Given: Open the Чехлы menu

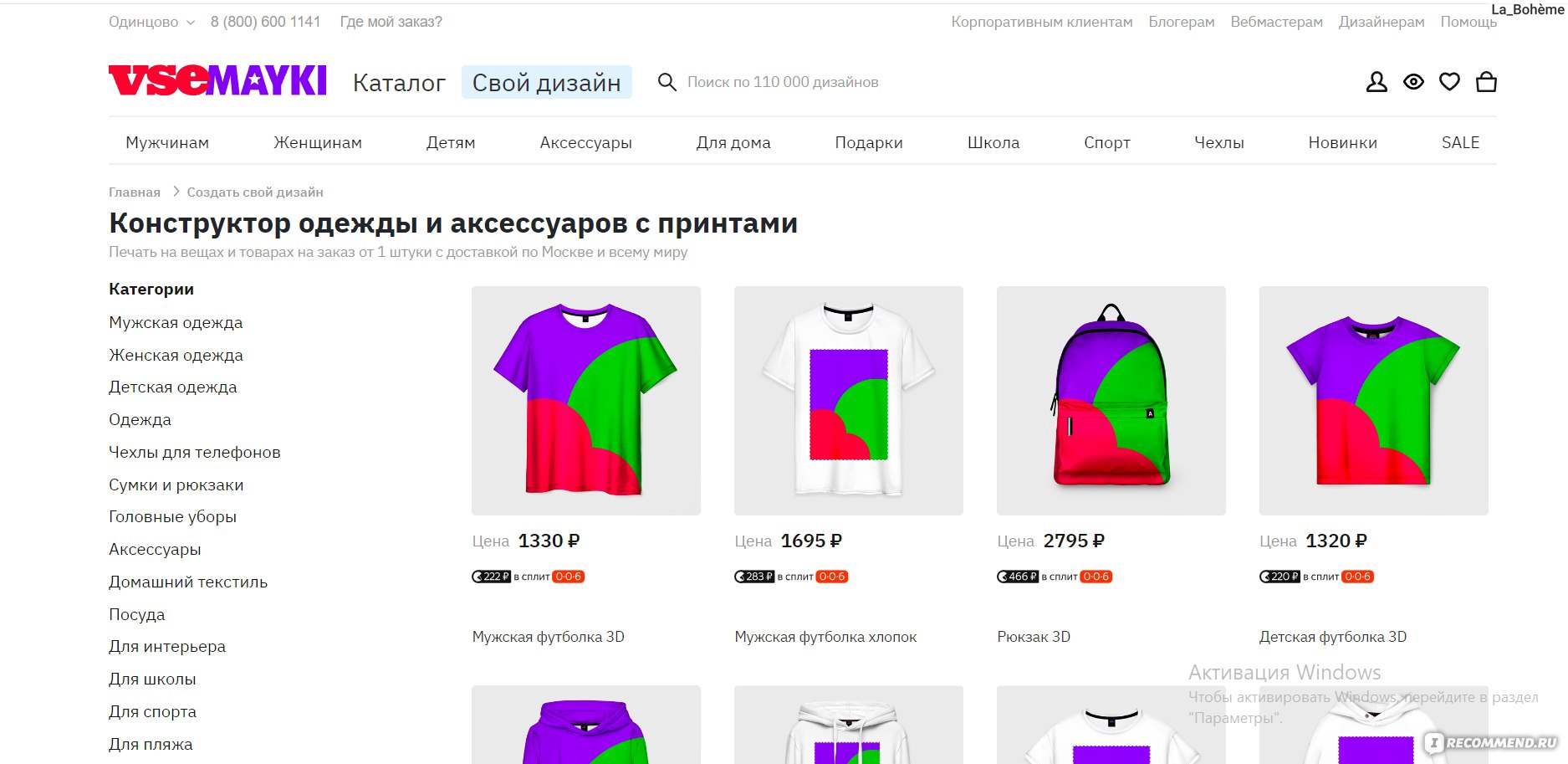Looking at the screenshot, I should 1219,142.
